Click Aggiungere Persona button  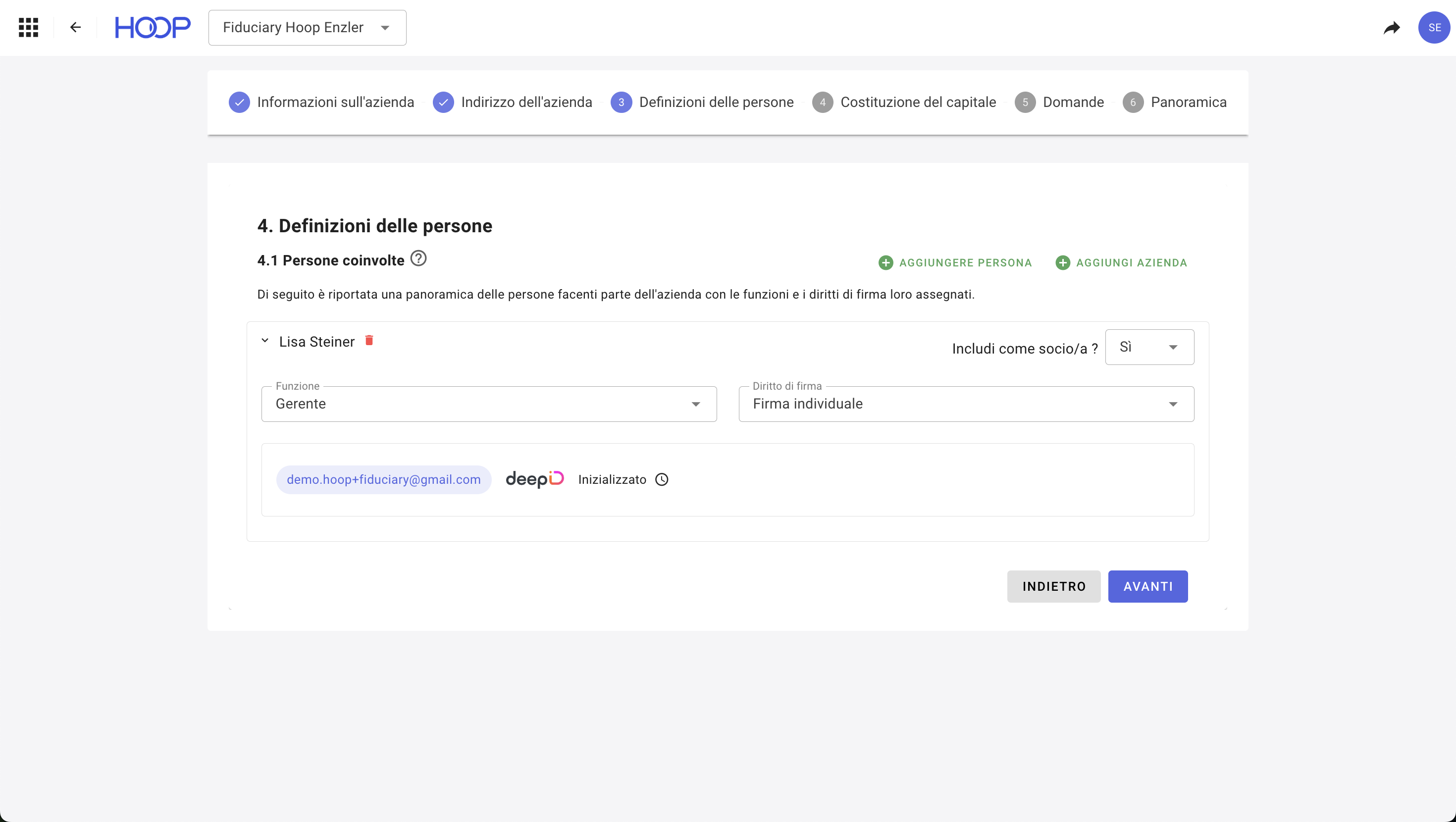coord(955,263)
